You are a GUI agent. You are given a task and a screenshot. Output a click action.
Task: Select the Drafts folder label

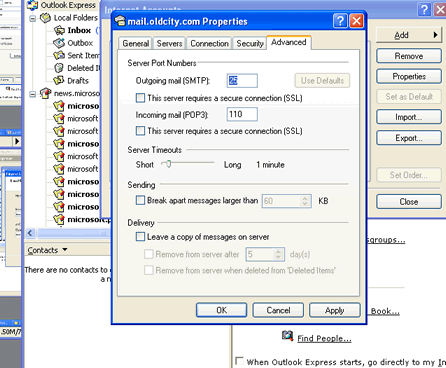[78, 81]
